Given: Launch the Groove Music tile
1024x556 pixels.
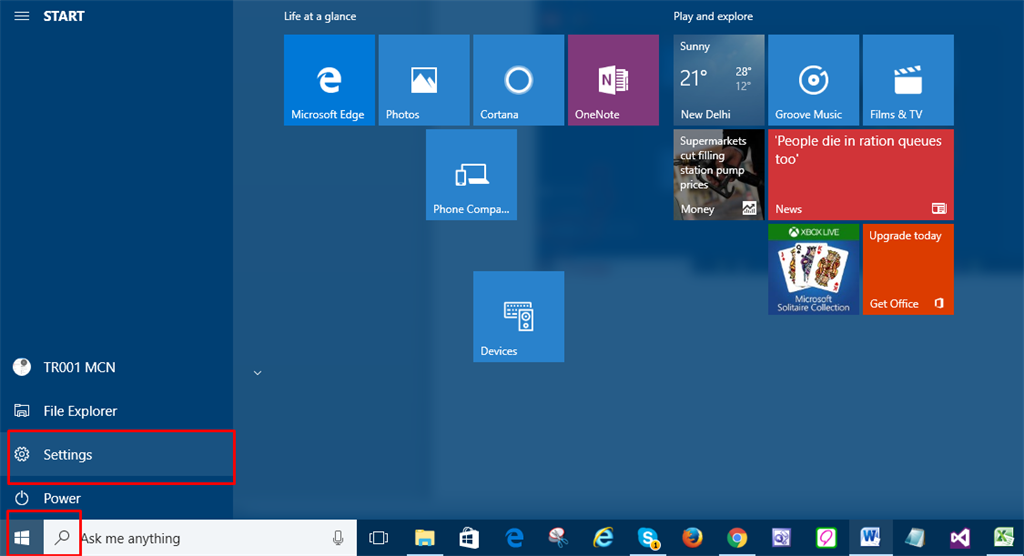Looking at the screenshot, I should tap(813, 80).
